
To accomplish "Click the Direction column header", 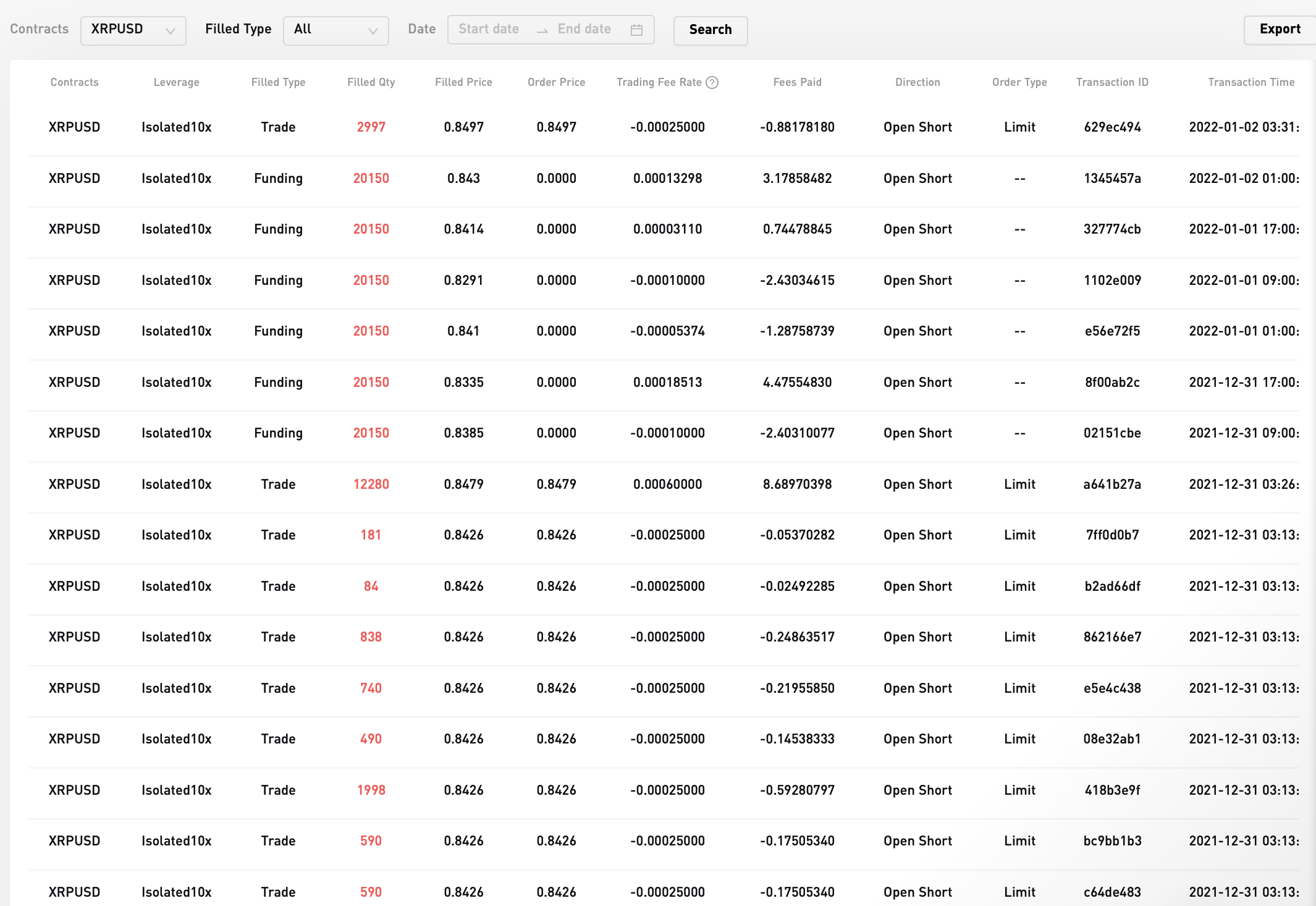I will coord(917,82).
